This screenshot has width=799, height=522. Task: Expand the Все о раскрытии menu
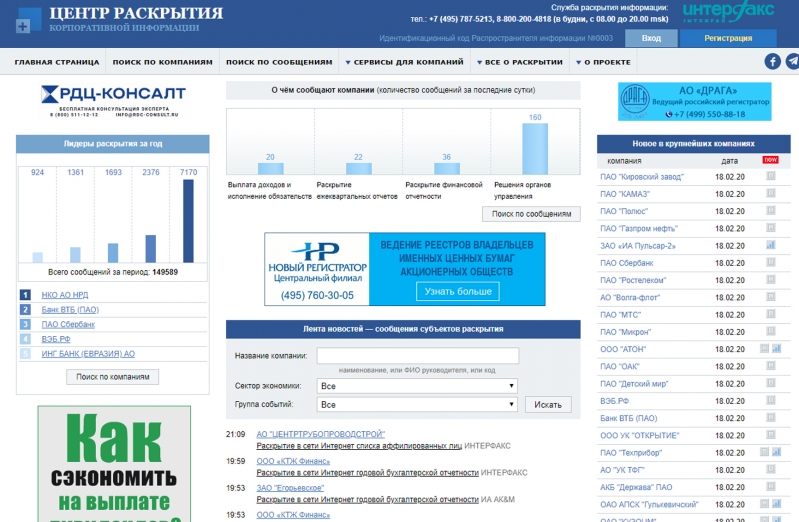[x=520, y=62]
